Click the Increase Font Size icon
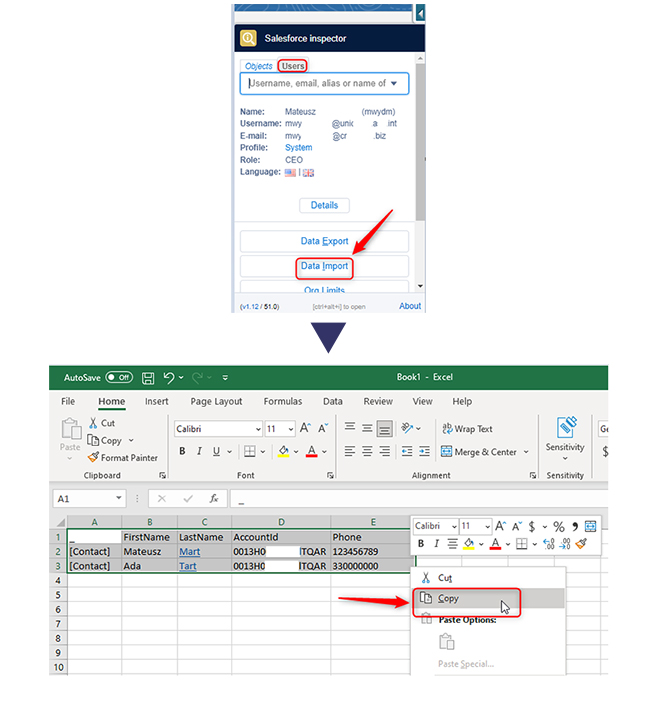Screen dimensions: 651x712 pyautogui.click(x=306, y=428)
